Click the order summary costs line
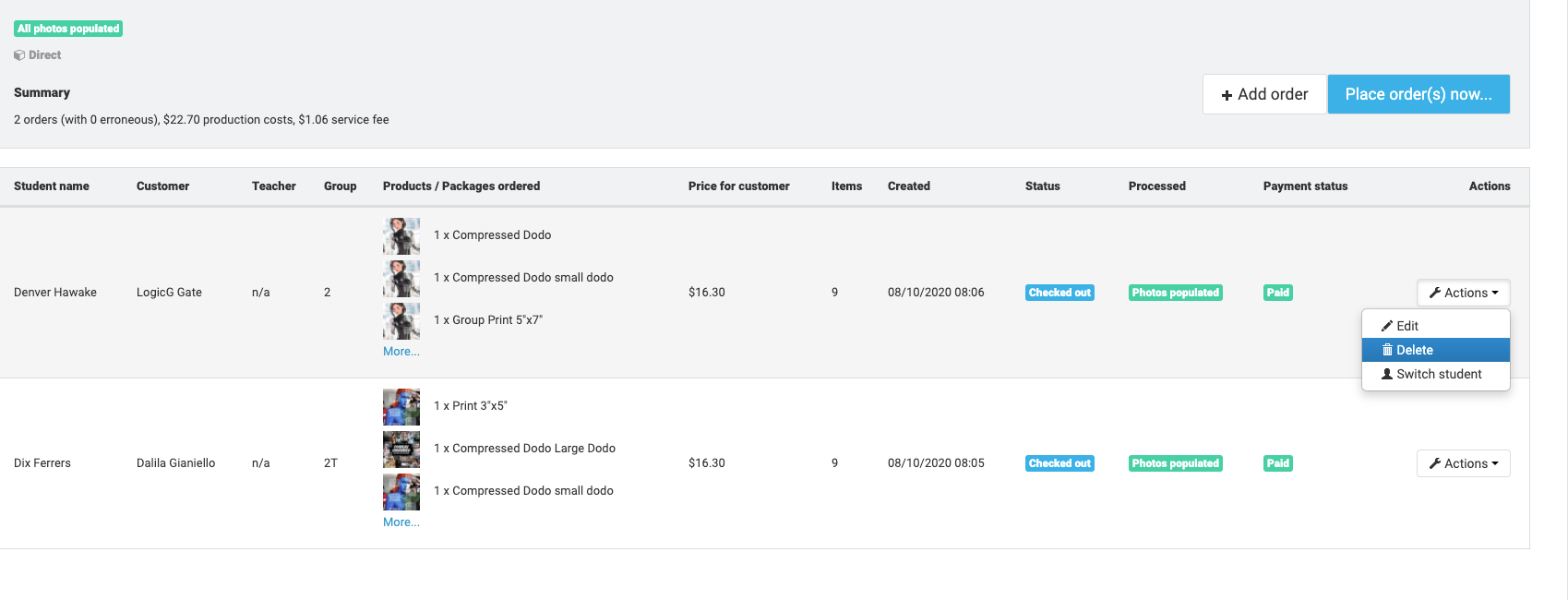This screenshot has width=1568, height=600. pos(201,120)
